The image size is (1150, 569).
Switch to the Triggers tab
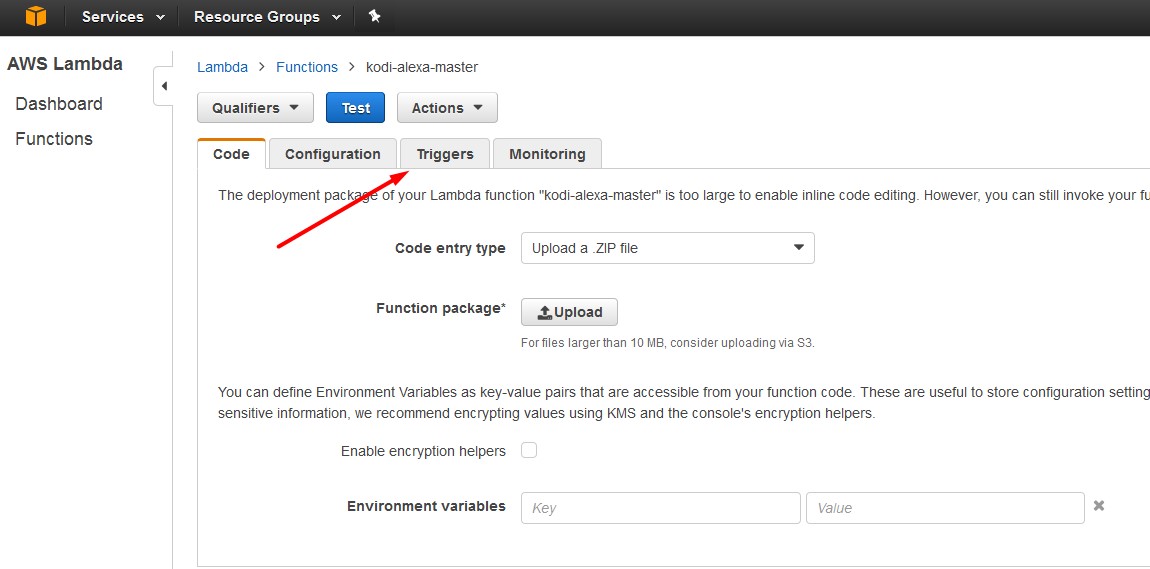coord(444,154)
